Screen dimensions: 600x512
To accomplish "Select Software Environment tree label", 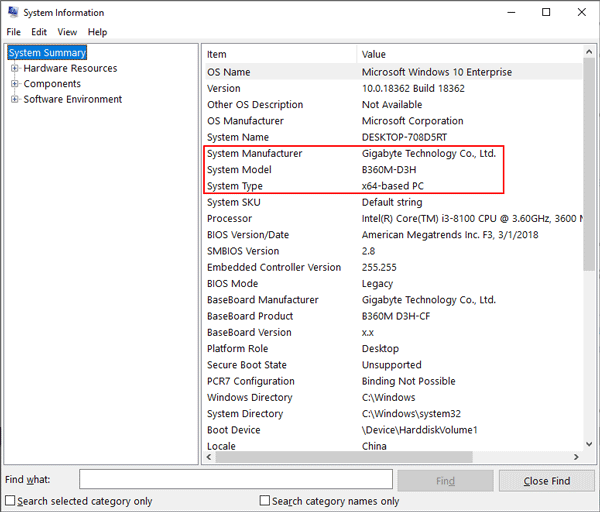I will [73, 99].
